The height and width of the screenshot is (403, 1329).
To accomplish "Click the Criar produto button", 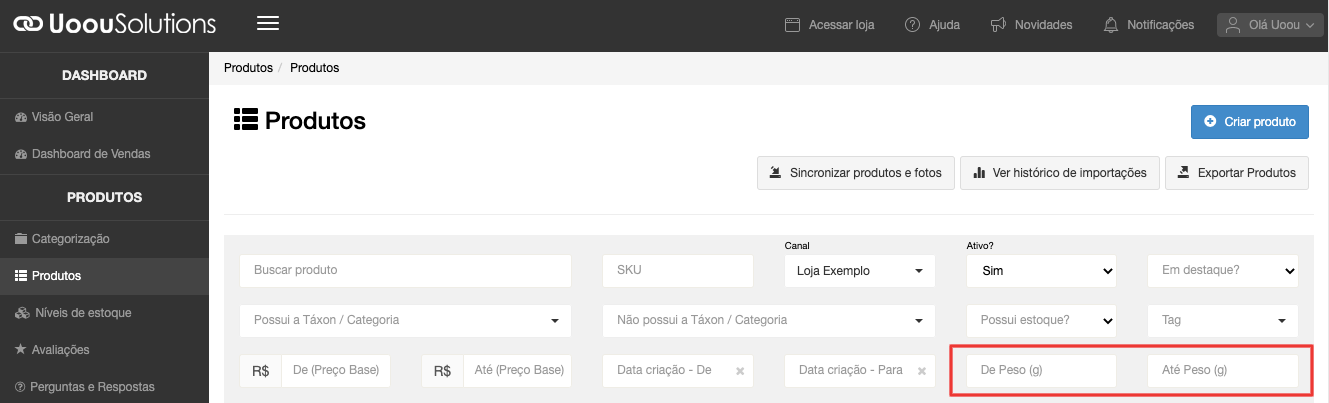I will (1250, 121).
